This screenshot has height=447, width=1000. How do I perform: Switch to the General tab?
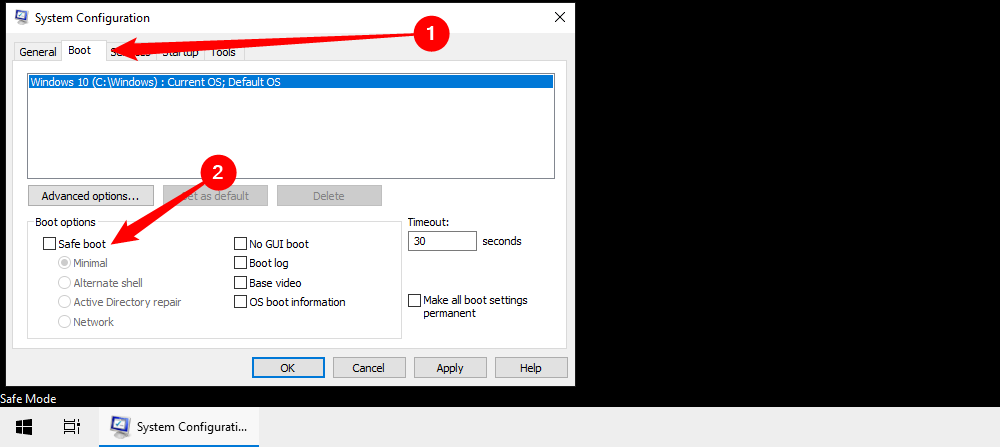pyautogui.click(x=38, y=52)
